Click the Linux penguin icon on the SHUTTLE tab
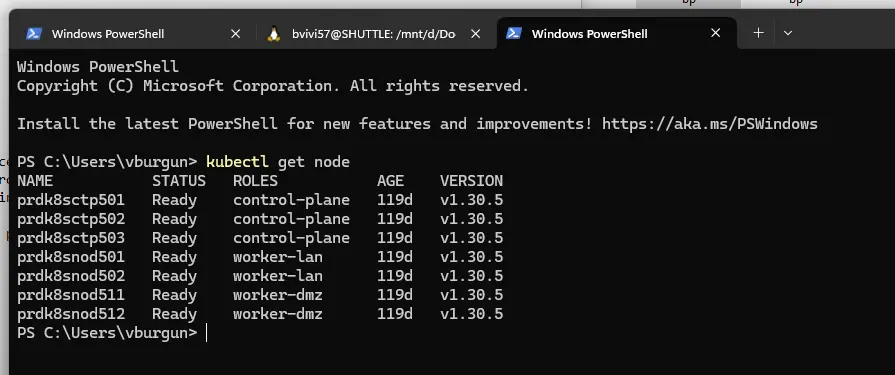 point(274,34)
